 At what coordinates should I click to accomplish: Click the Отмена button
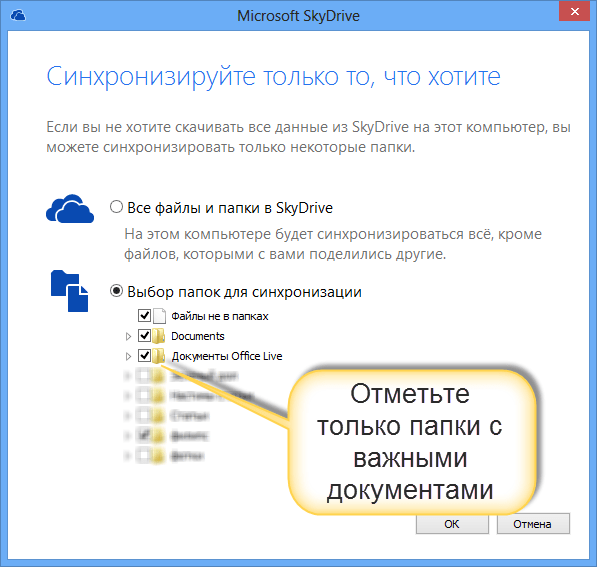pos(533,524)
